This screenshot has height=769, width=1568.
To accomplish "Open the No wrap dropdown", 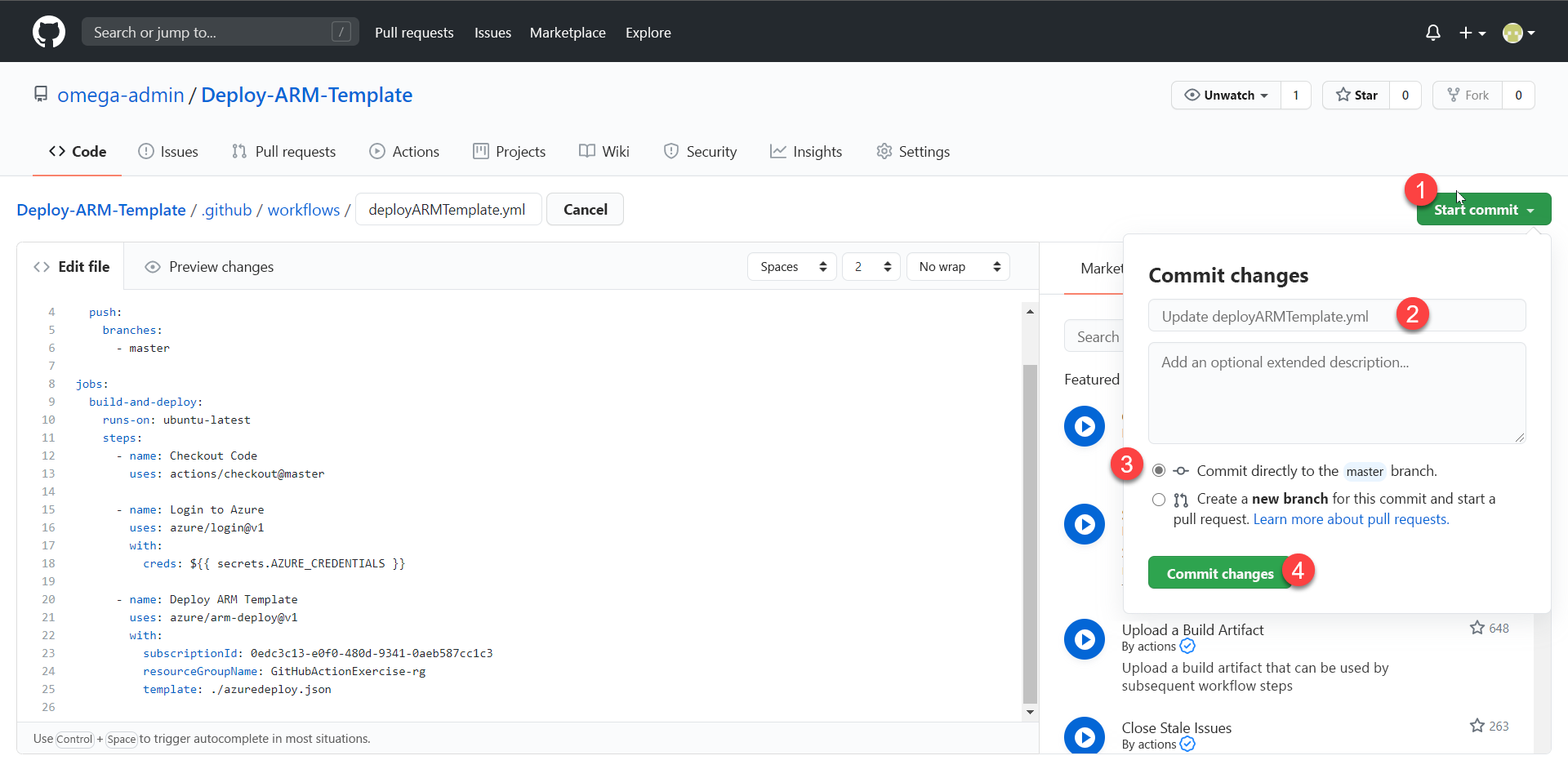I will [x=958, y=267].
